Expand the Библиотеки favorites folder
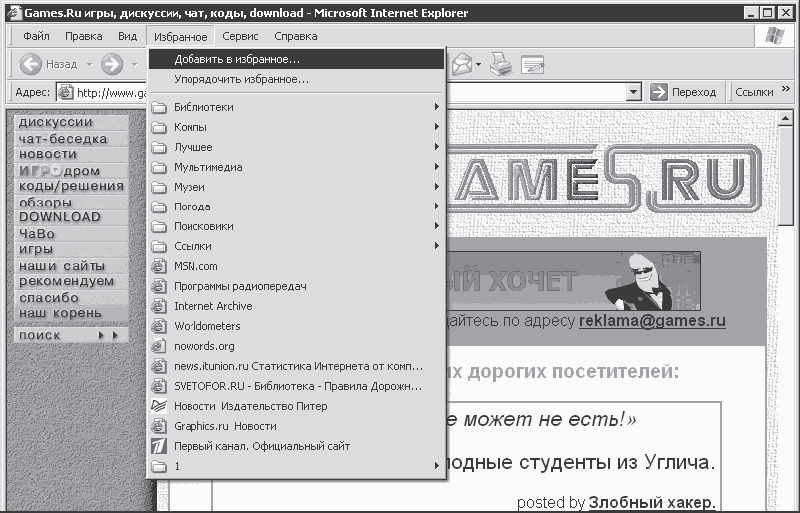 pos(297,107)
